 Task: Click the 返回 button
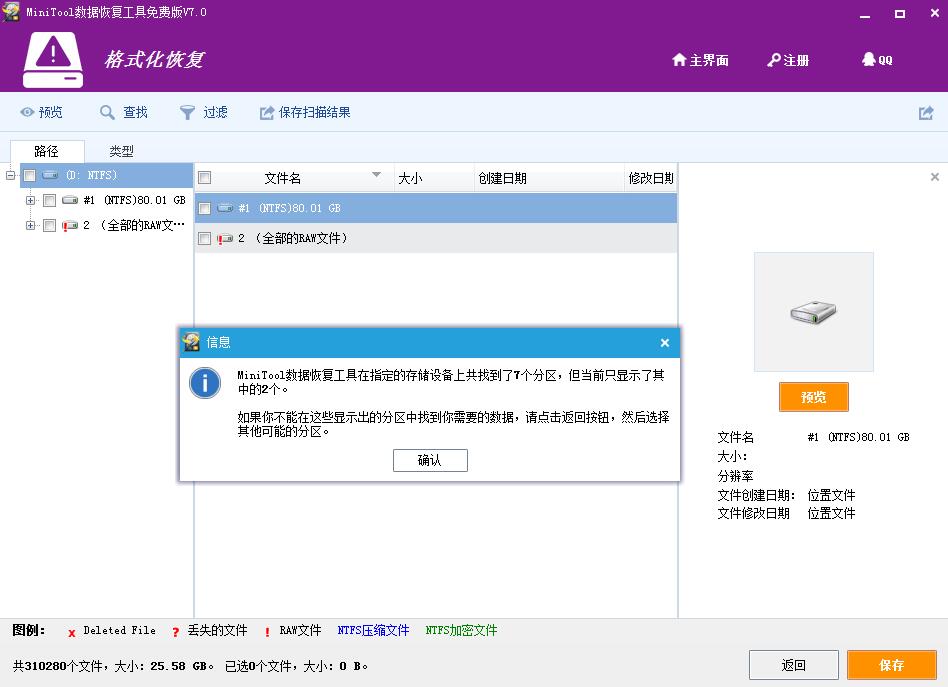(793, 665)
